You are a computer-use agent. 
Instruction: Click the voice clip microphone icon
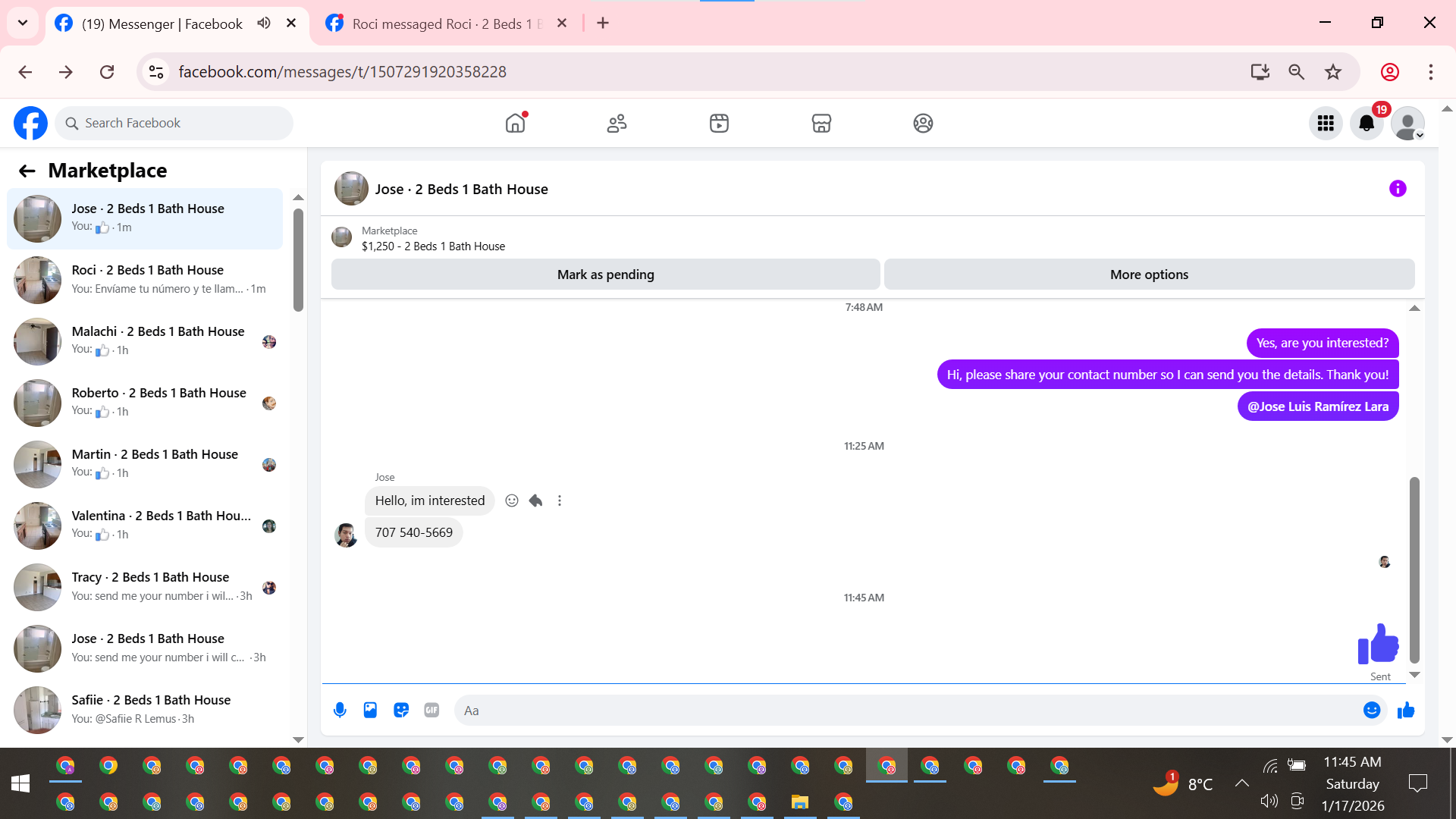(x=340, y=711)
